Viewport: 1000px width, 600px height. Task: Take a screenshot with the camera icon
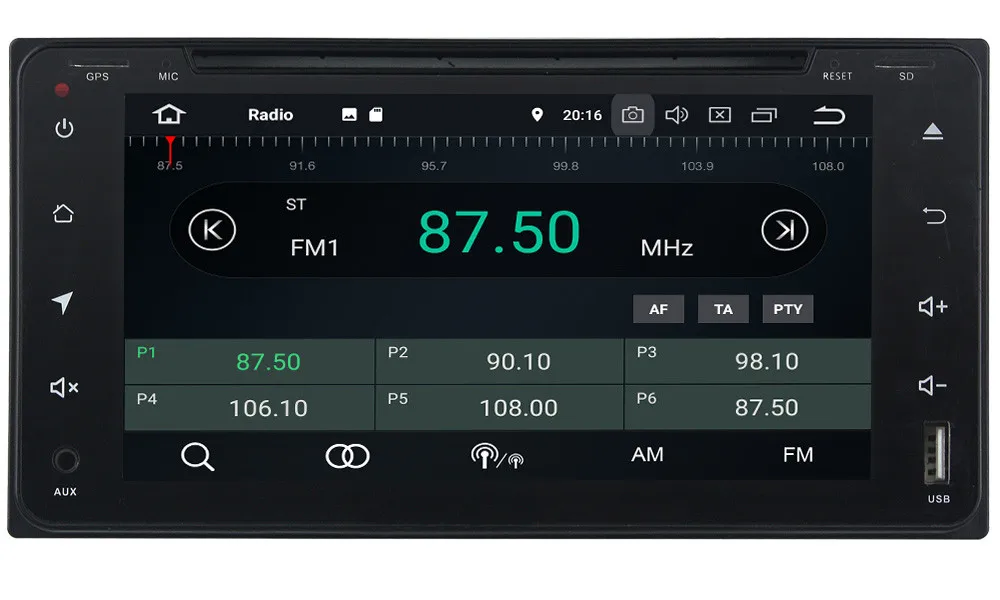coord(632,114)
